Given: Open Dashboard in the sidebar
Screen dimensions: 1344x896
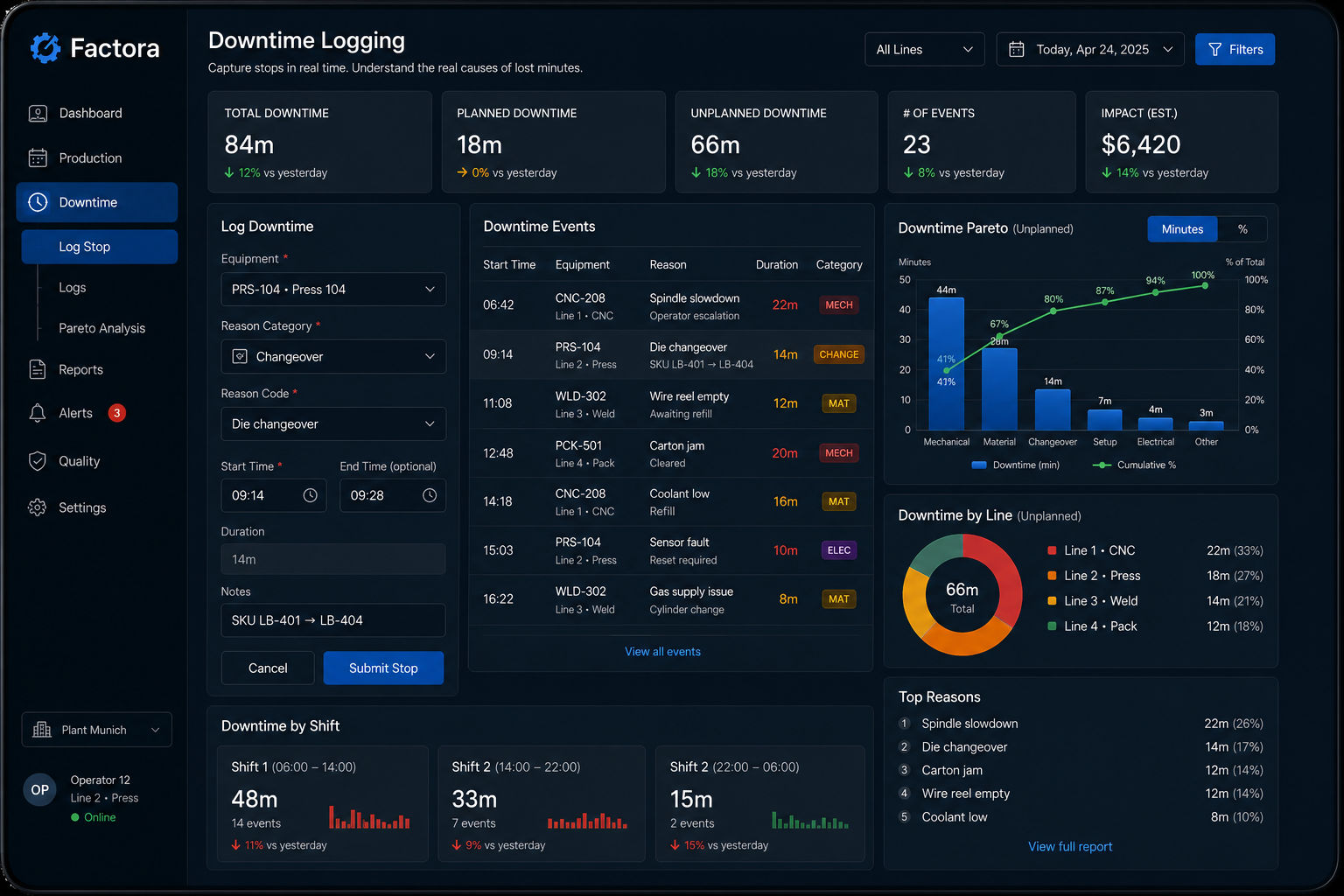Looking at the screenshot, I should click(96, 113).
